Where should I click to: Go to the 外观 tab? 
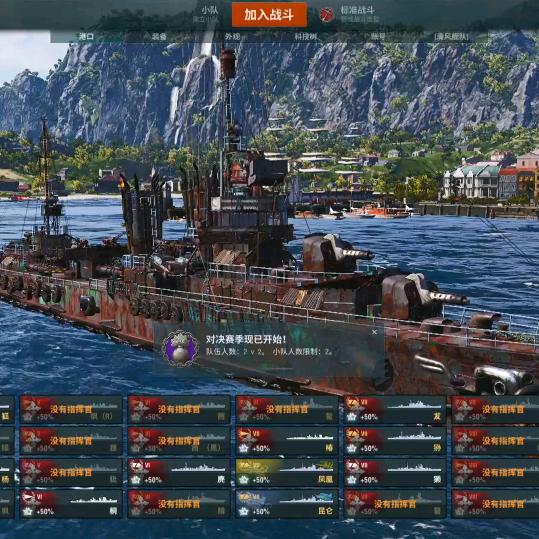click(x=232, y=37)
